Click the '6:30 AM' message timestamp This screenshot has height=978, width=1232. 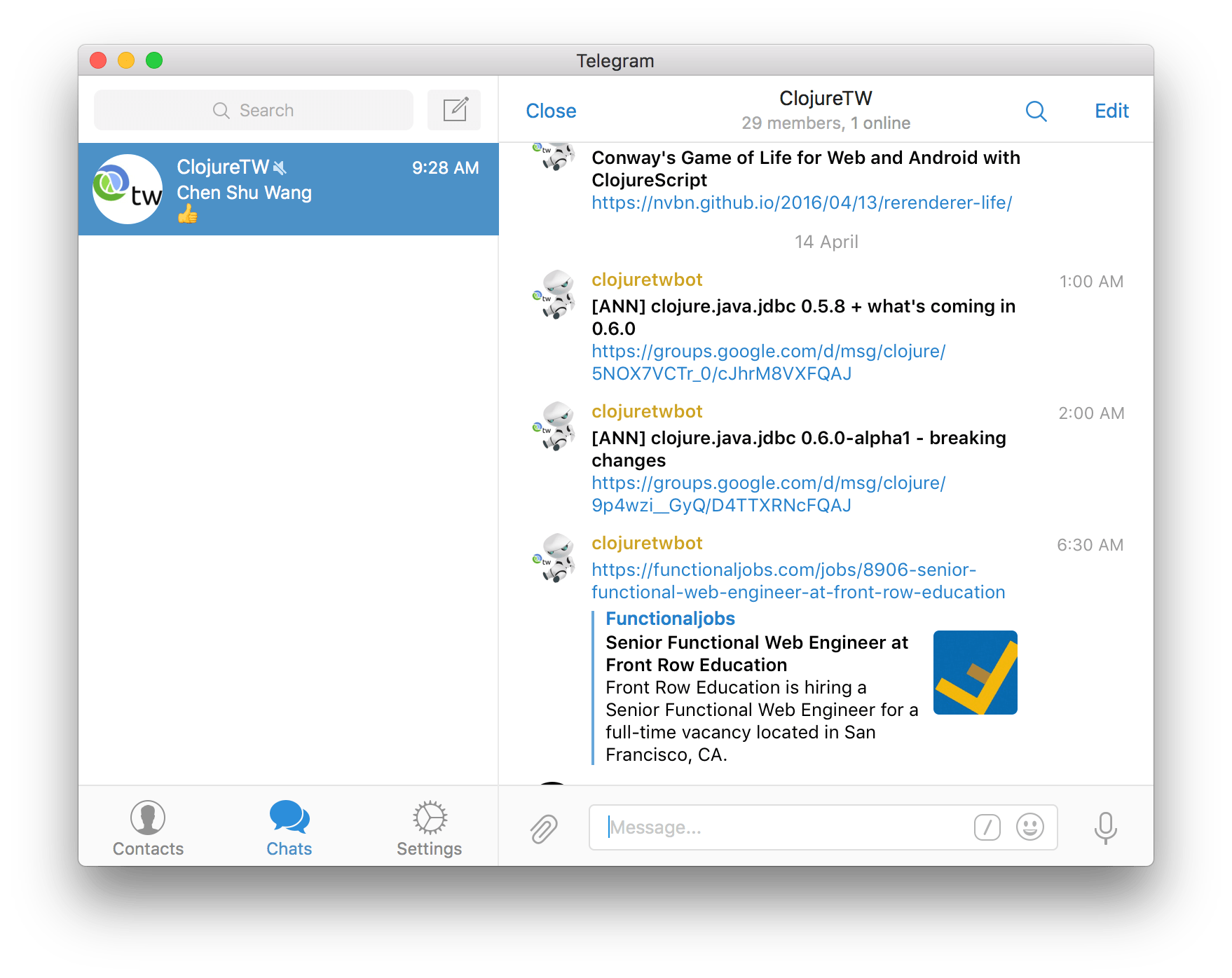1090,545
